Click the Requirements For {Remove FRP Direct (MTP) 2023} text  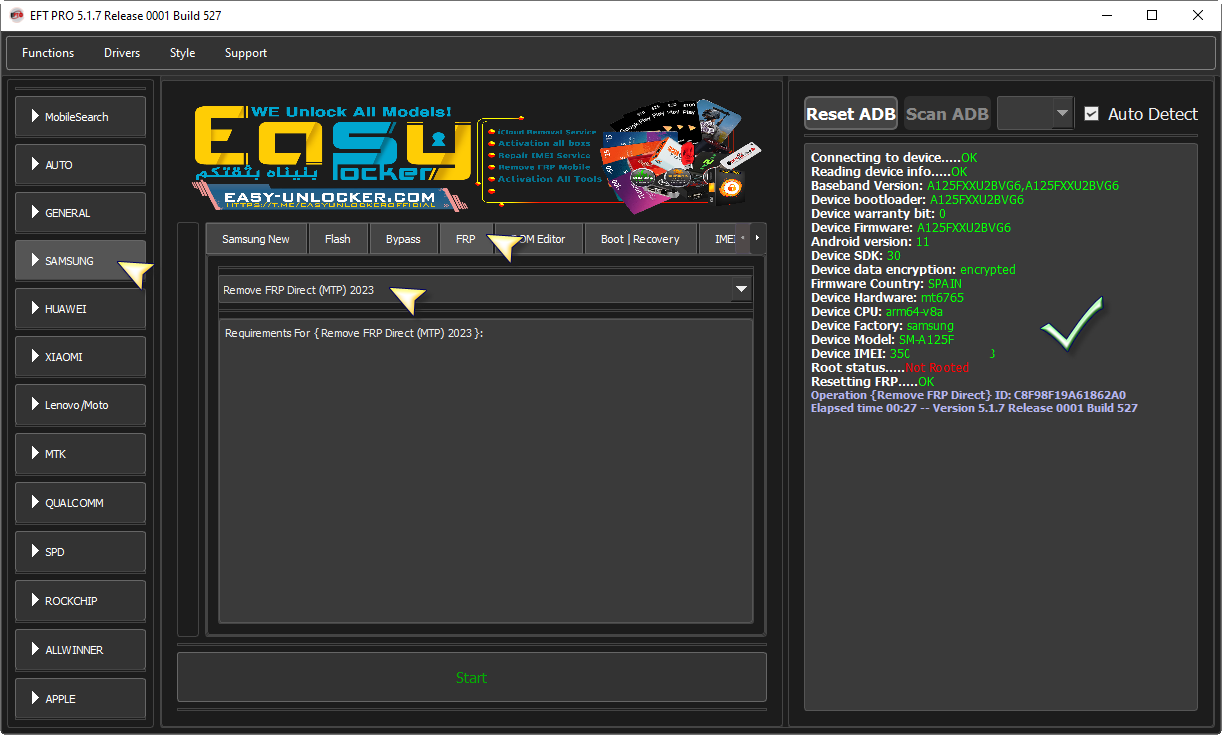(354, 333)
